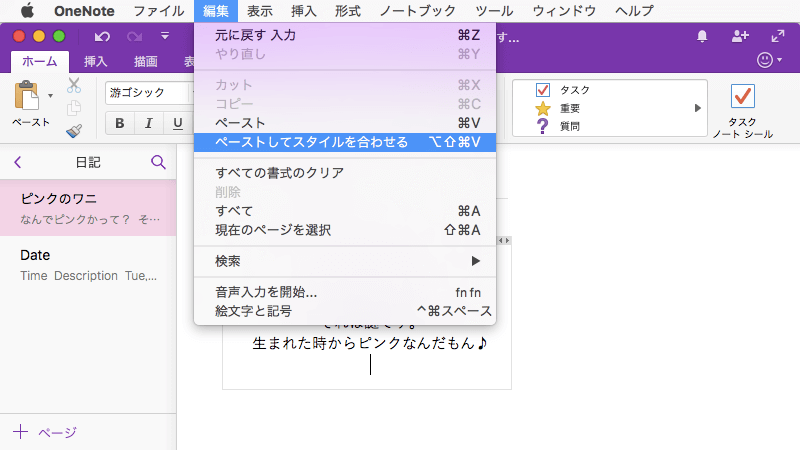Select the ピンクのワニ page
Viewport: 800px width, 450px height.
88,208
